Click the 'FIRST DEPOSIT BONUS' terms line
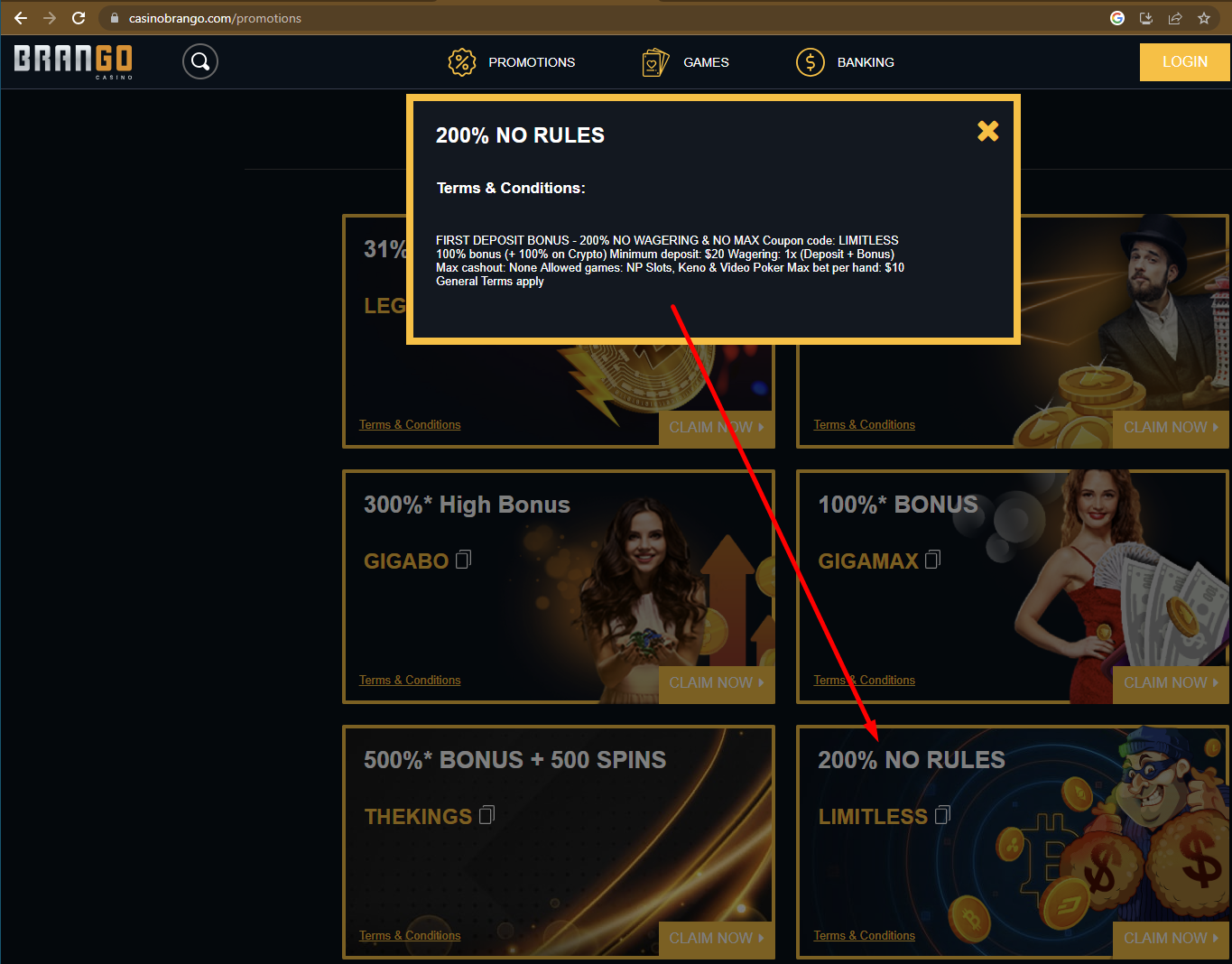Image resolution: width=1232 pixels, height=964 pixels. (x=667, y=240)
